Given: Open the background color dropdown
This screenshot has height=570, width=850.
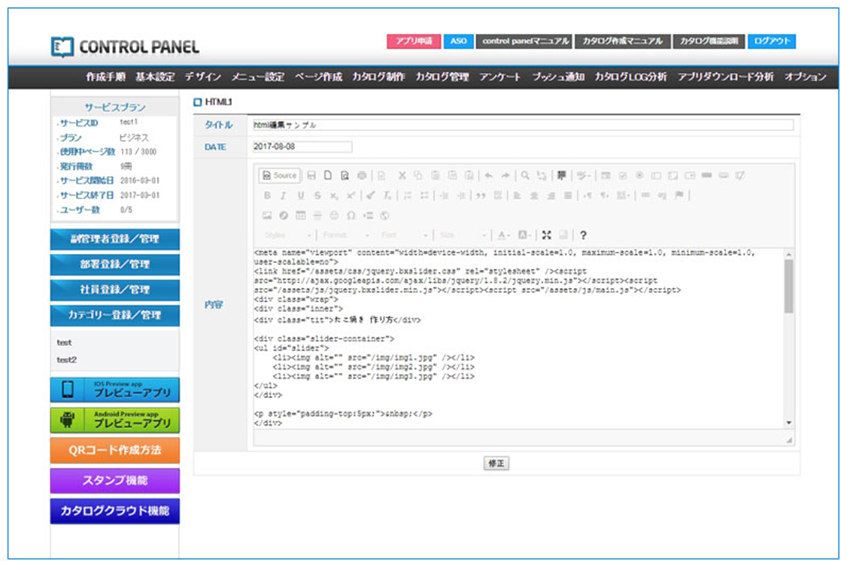Looking at the screenshot, I should click(x=524, y=235).
